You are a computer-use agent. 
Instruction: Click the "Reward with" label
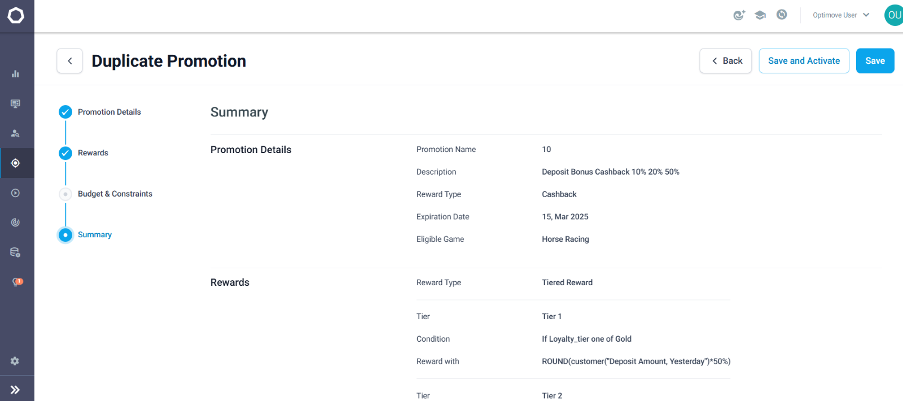(x=438, y=362)
